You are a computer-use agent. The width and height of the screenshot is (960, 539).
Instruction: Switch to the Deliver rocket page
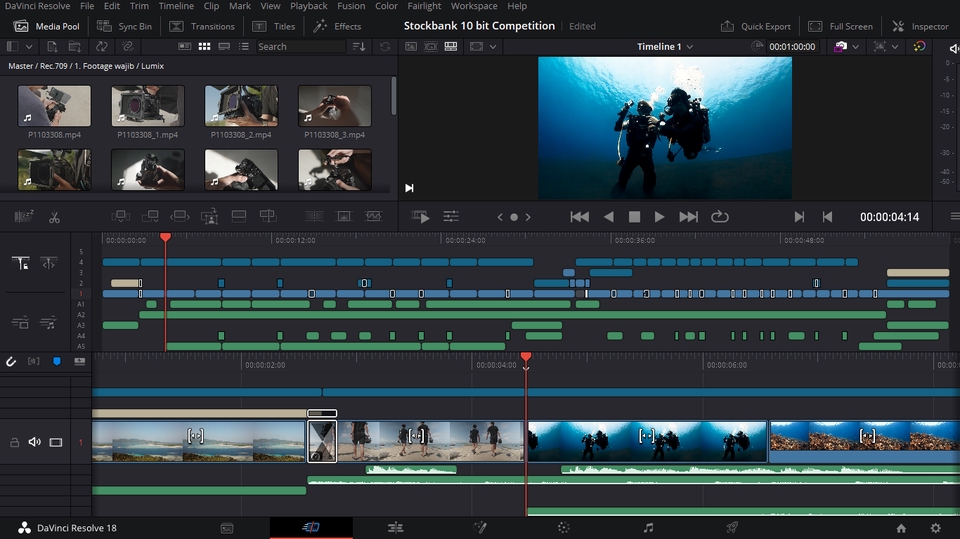click(732, 528)
